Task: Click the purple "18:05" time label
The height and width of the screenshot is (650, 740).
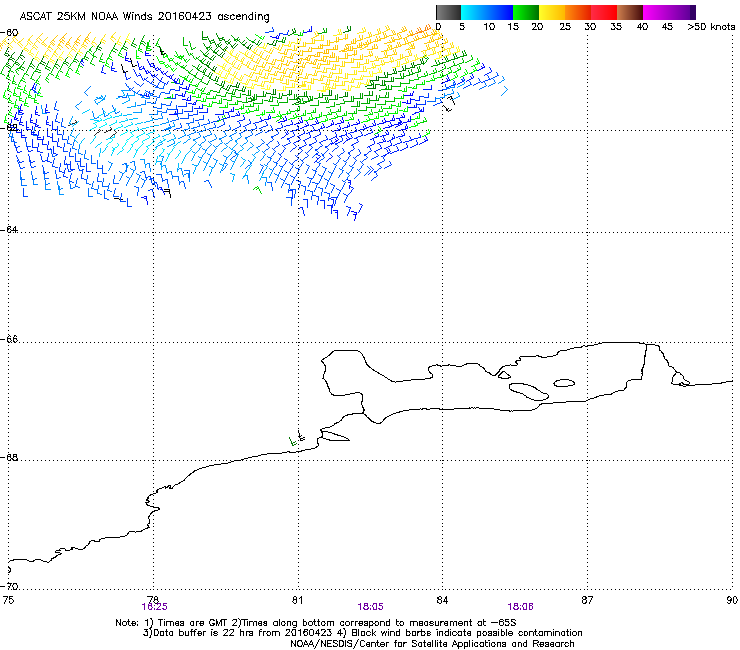Action: coord(370,607)
